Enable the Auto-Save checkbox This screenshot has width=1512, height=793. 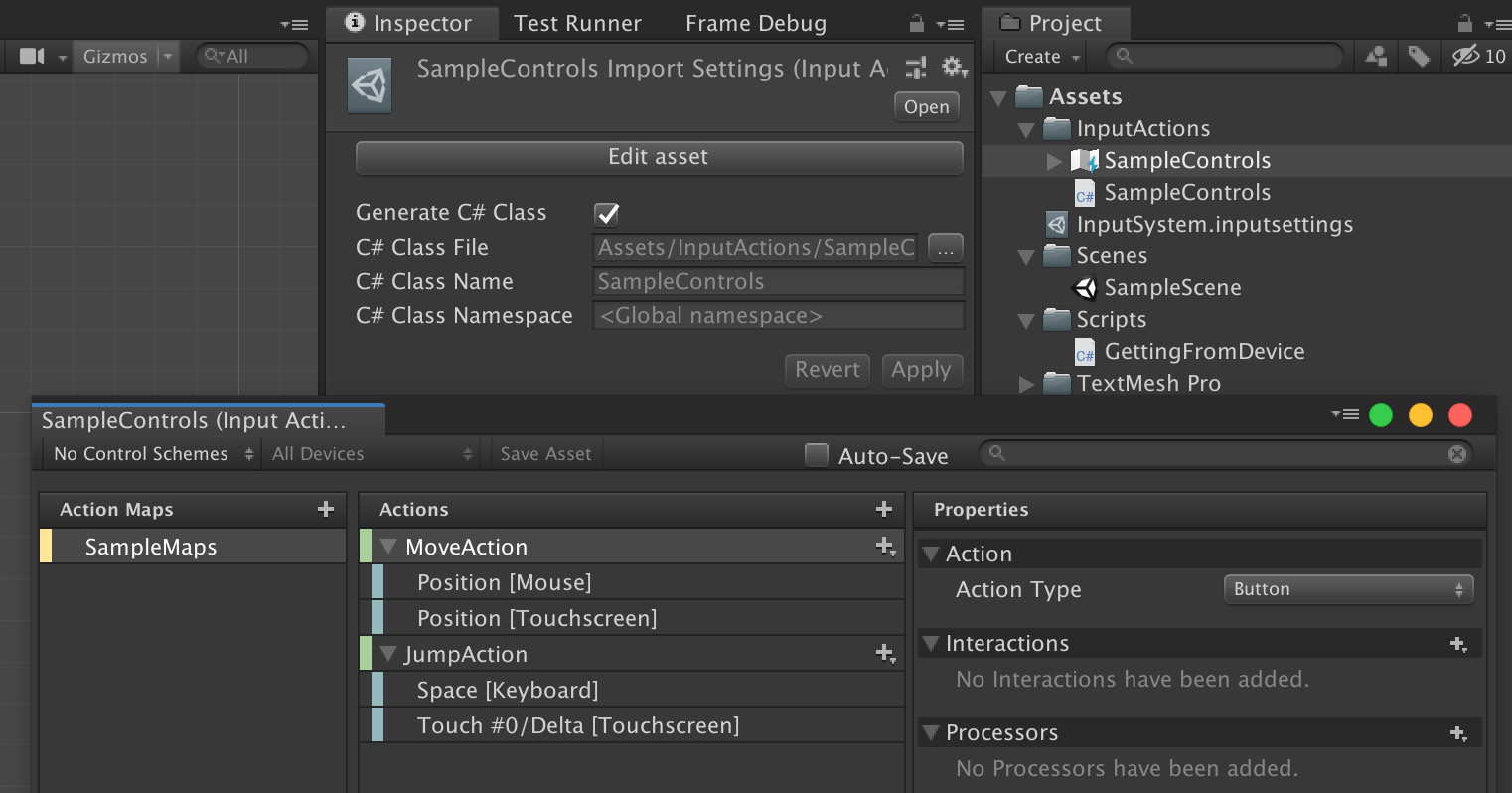pyautogui.click(x=817, y=455)
